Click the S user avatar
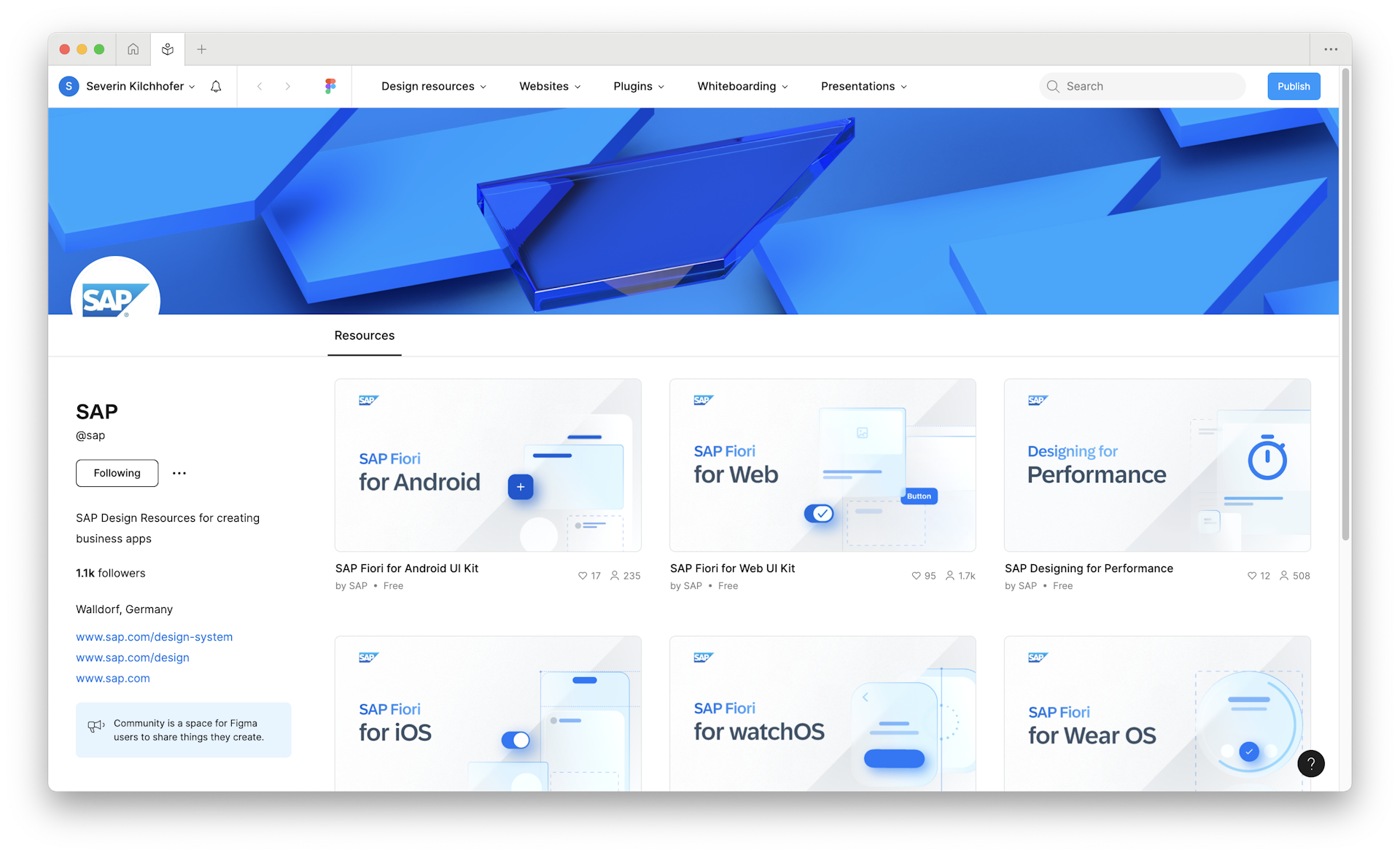This screenshot has height=855, width=1400. point(69,86)
